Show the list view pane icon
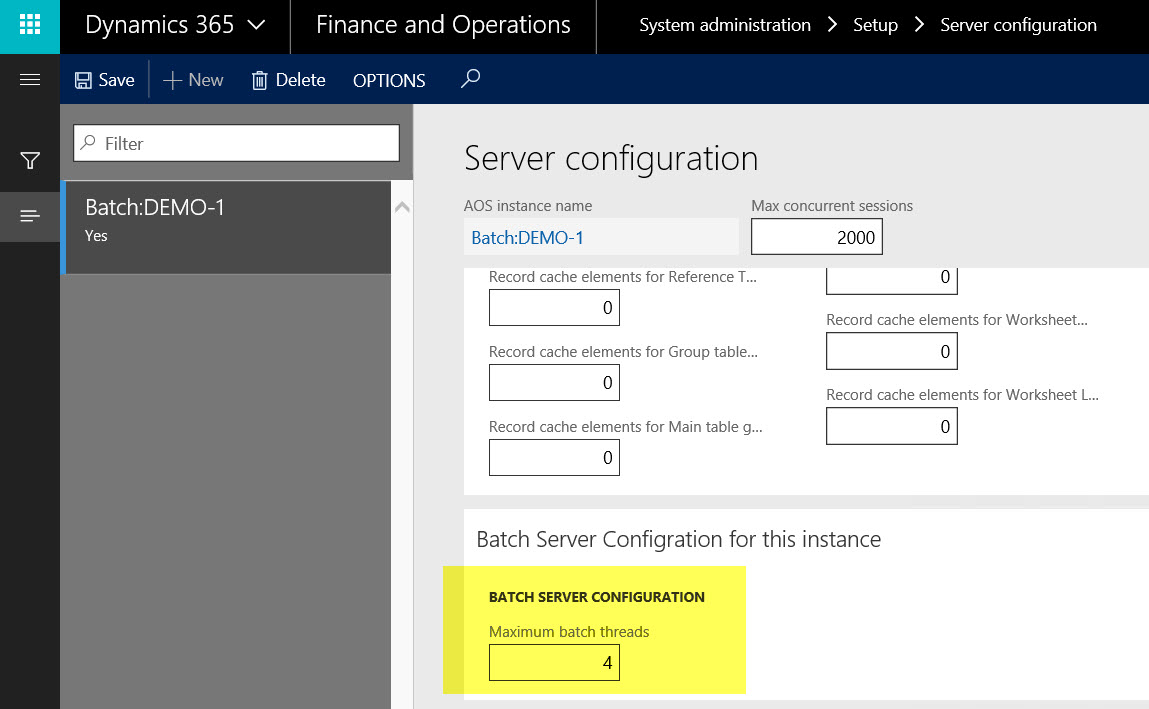This screenshot has width=1149, height=709. 30,216
